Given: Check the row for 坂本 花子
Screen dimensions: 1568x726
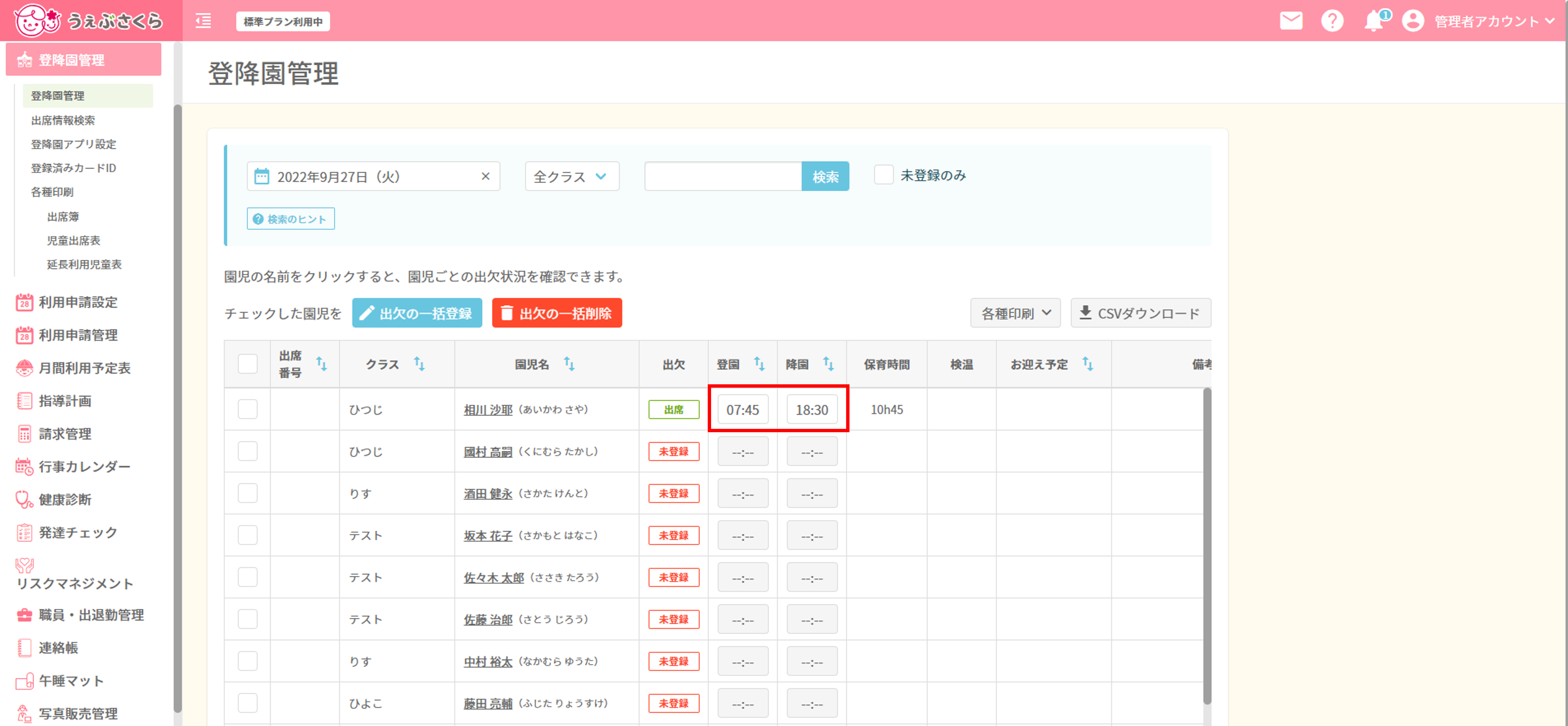Looking at the screenshot, I should pyautogui.click(x=248, y=535).
